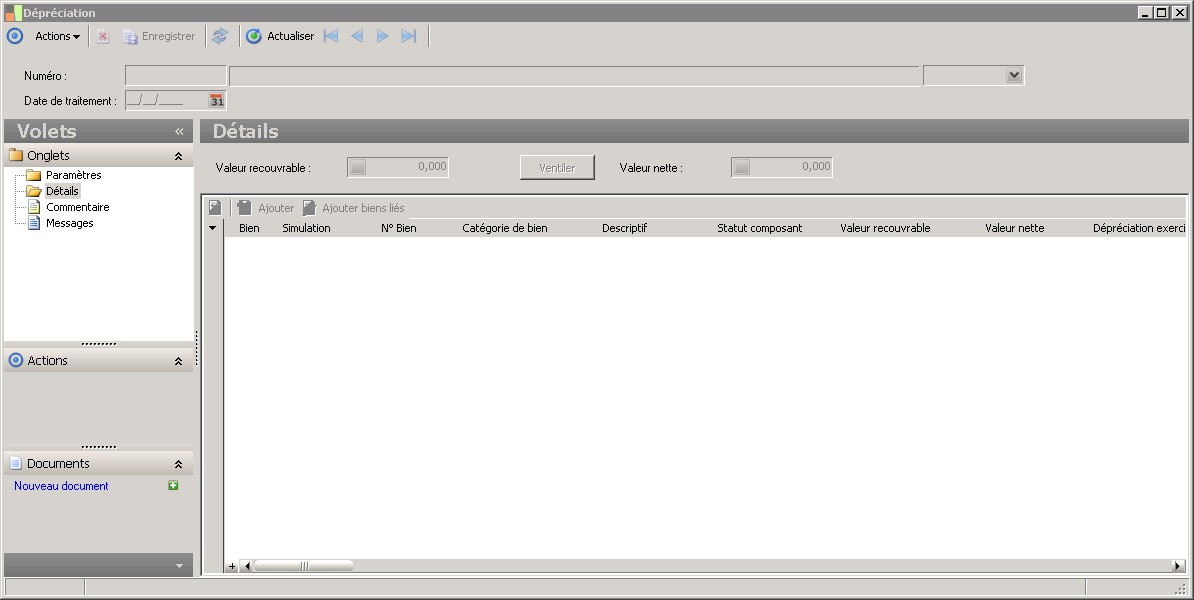Click the Actualiser refresh button
This screenshot has height=600, width=1194.
(280, 36)
